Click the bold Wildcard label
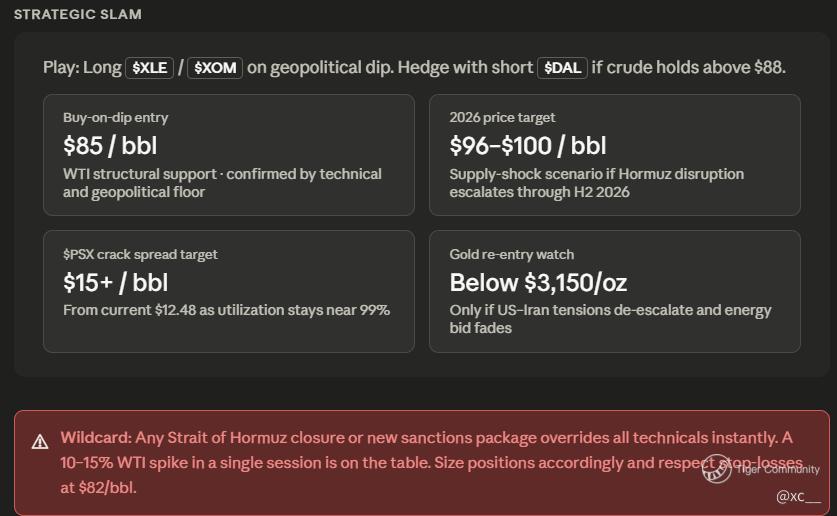 pos(93,438)
